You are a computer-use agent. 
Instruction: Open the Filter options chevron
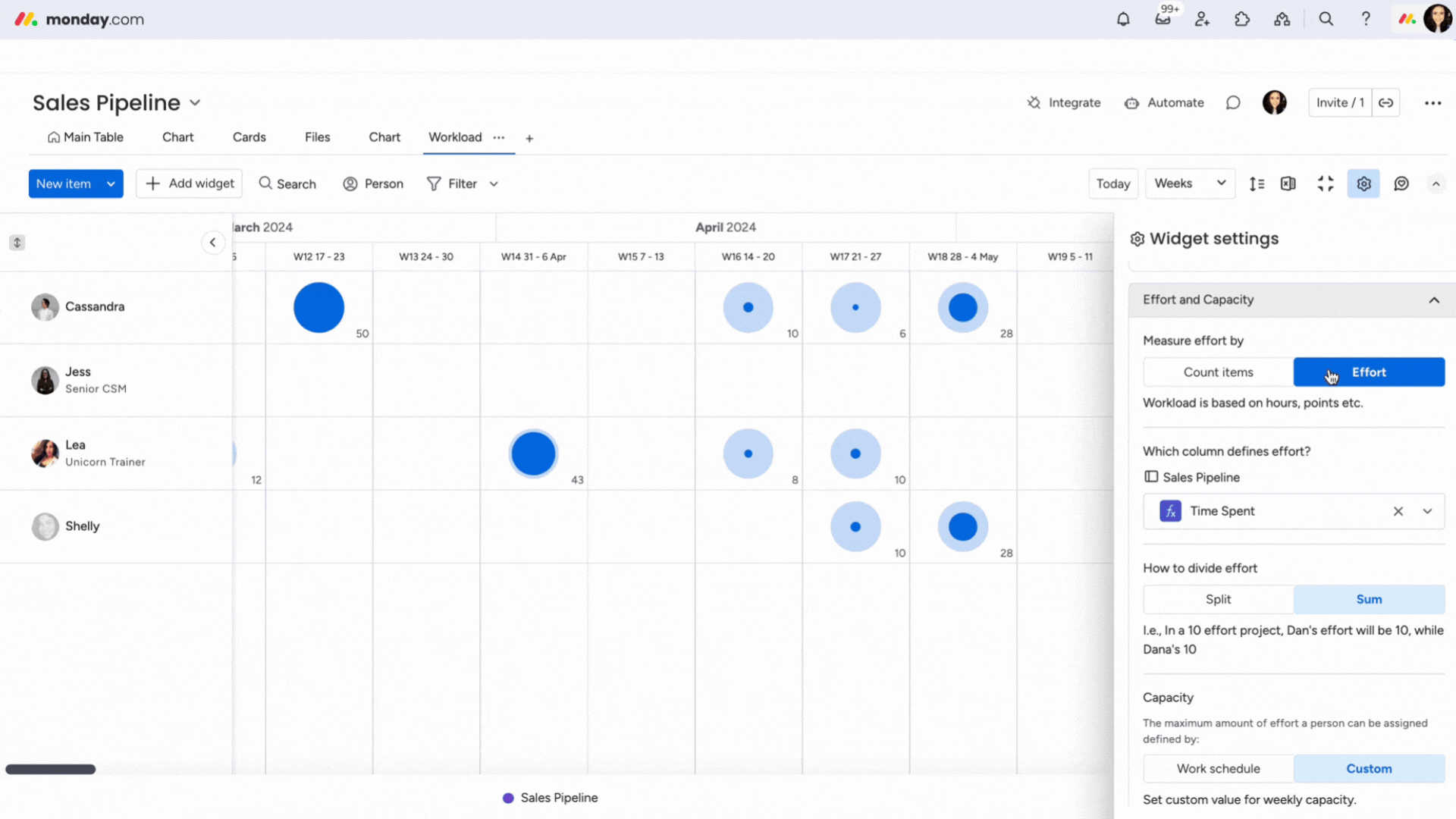pos(494,184)
